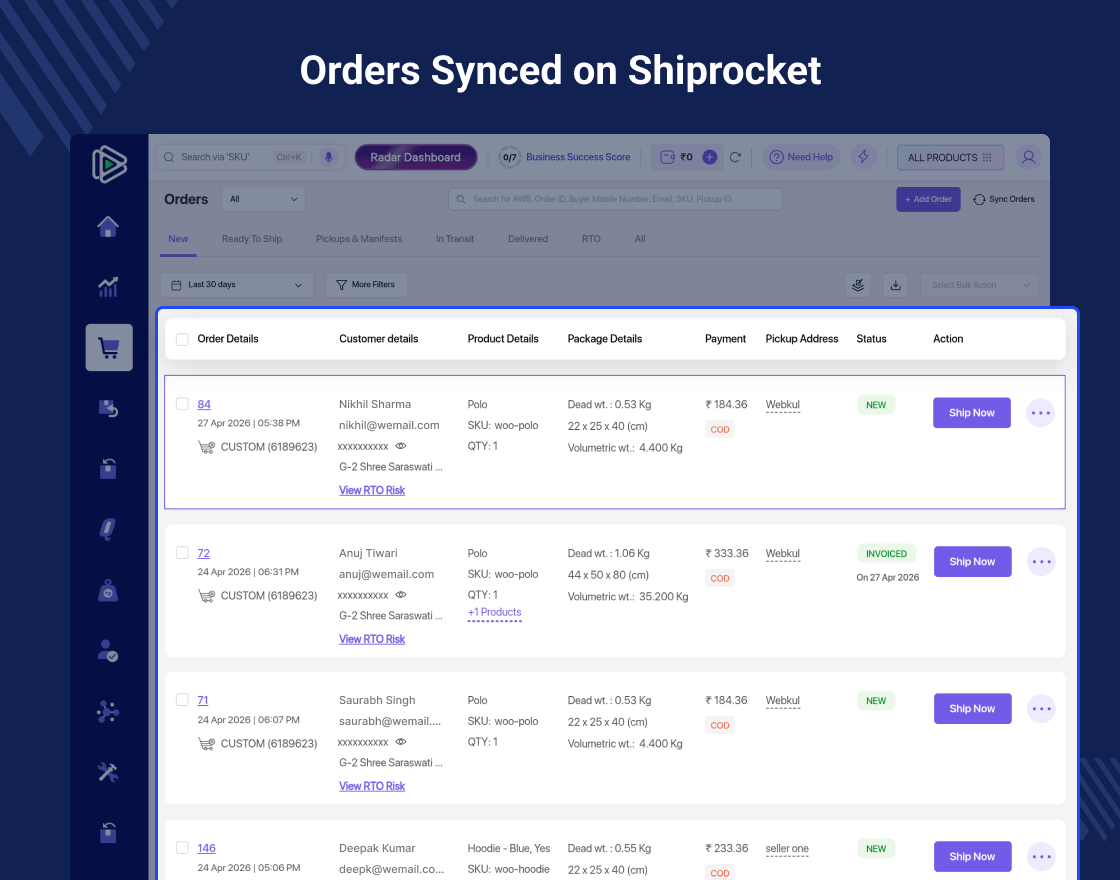Image resolution: width=1120 pixels, height=880 pixels.
Task: Click the download orders icon
Action: tap(896, 285)
